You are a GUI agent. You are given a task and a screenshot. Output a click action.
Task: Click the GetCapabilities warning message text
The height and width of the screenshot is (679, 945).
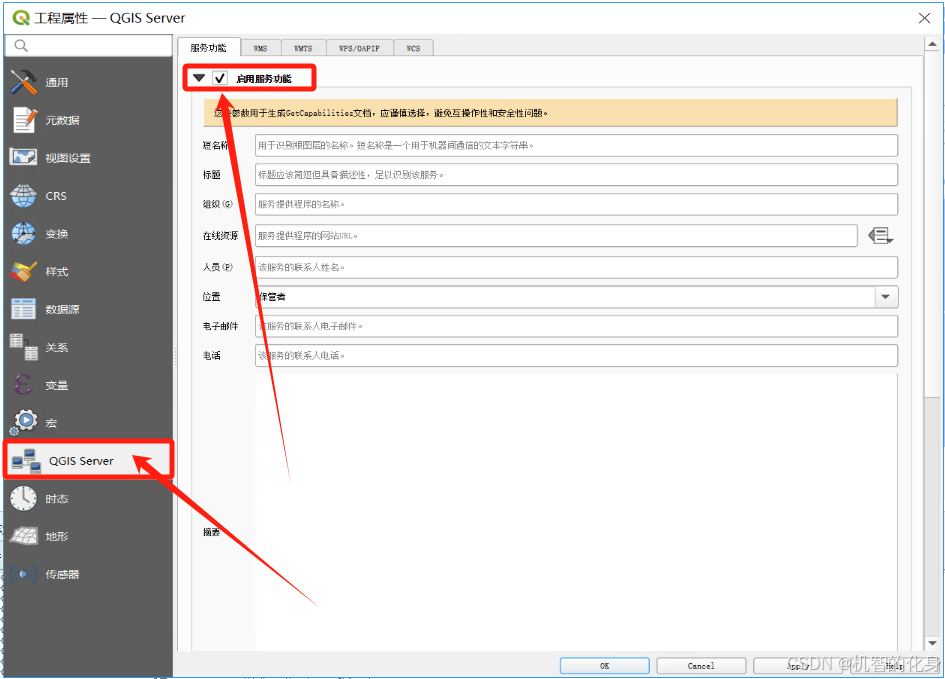click(380, 113)
